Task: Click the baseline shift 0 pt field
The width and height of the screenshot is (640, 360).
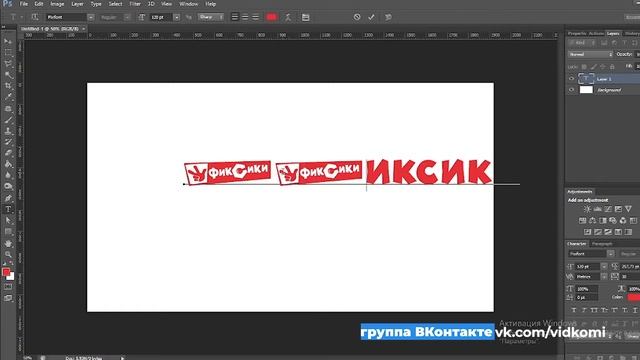Action: (x=587, y=298)
